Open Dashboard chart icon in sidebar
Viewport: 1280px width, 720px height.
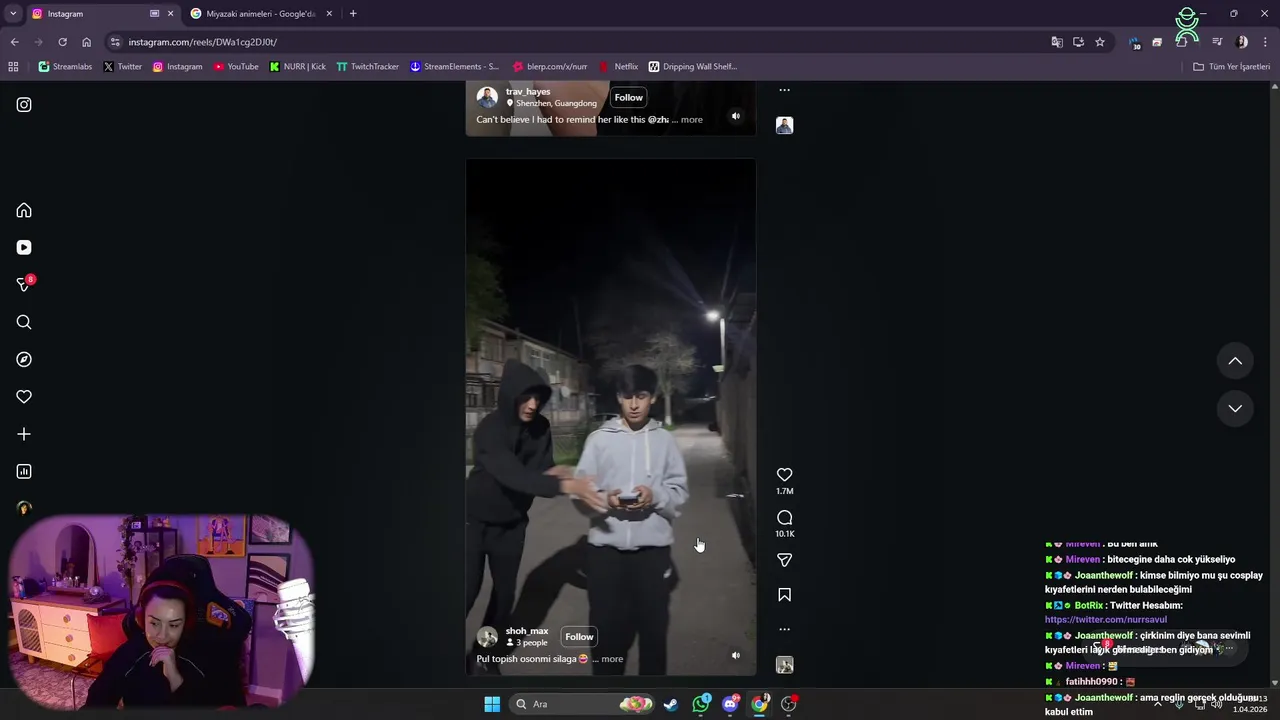(x=24, y=471)
